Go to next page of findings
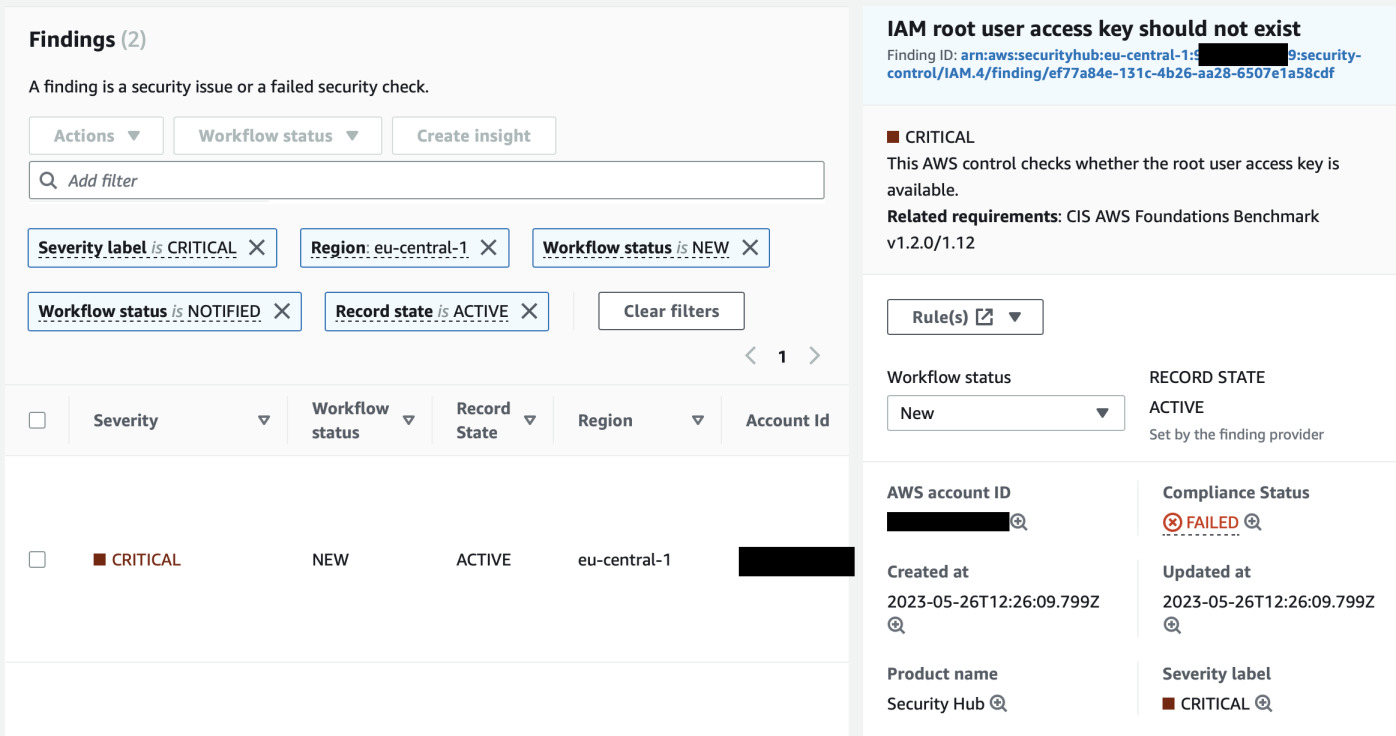Image resolution: width=1396 pixels, height=736 pixels. point(814,355)
